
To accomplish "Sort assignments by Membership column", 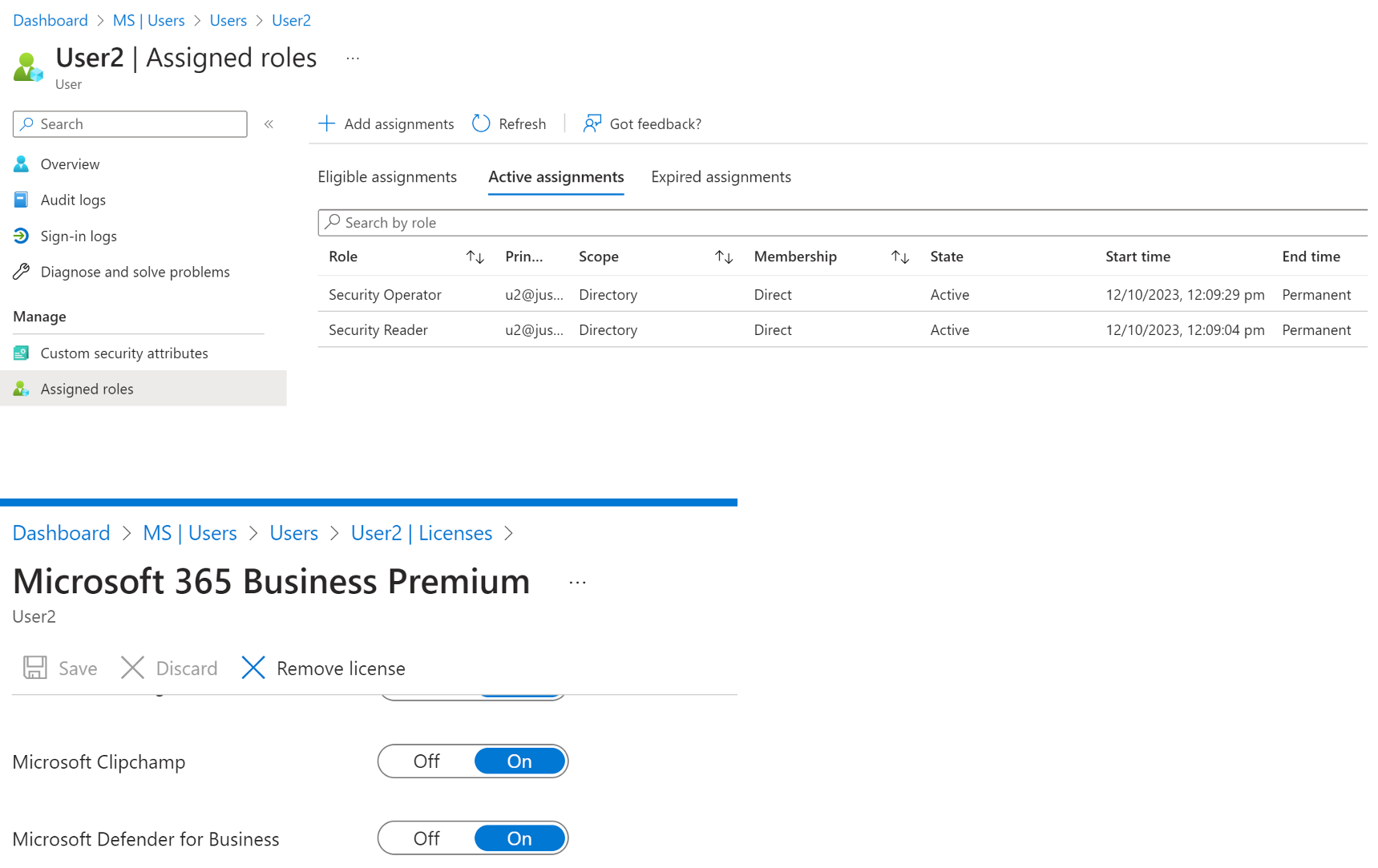I will click(899, 256).
